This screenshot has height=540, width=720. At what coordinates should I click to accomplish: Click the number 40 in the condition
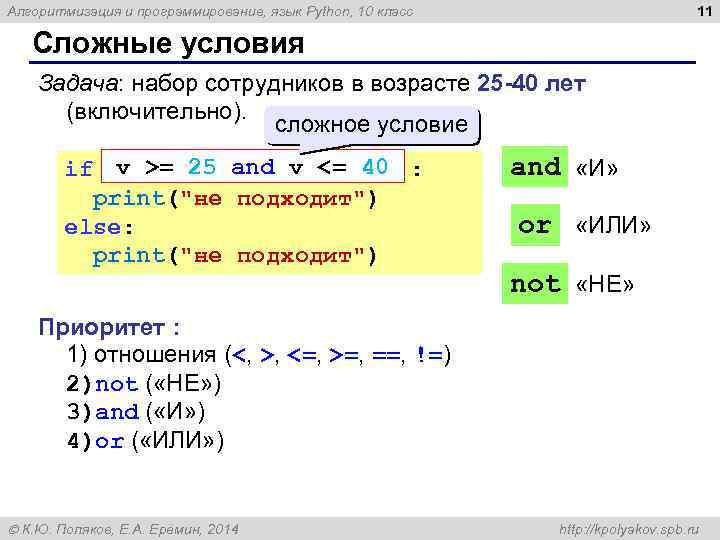pyautogui.click(x=375, y=166)
